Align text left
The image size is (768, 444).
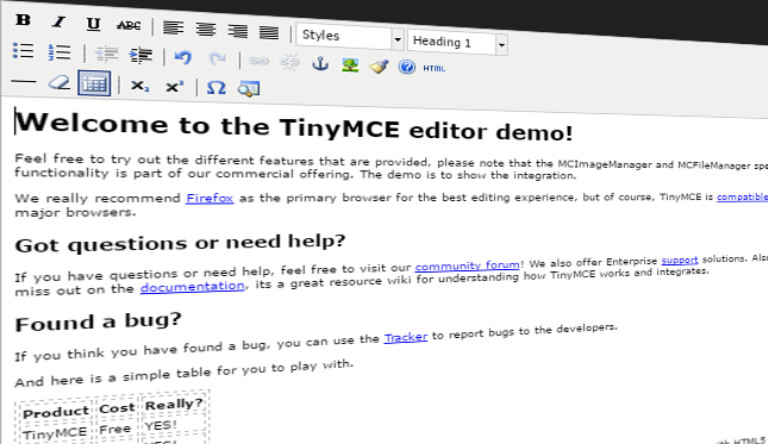[173, 27]
